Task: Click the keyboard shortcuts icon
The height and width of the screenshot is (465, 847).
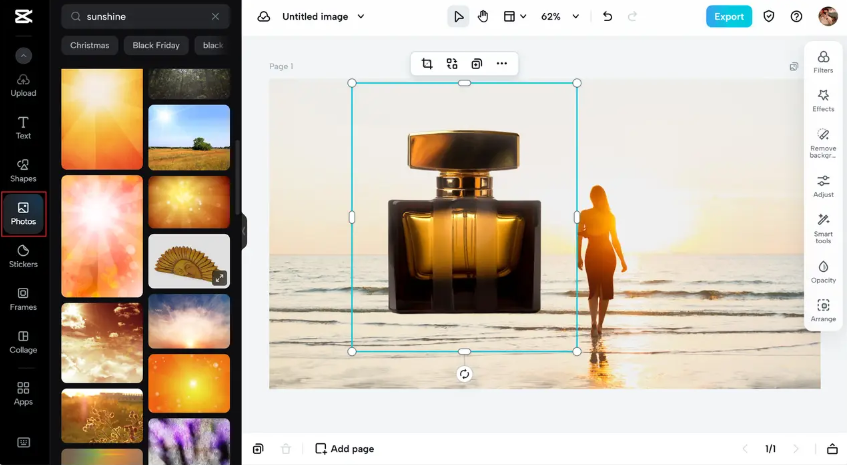Action: coord(23,442)
